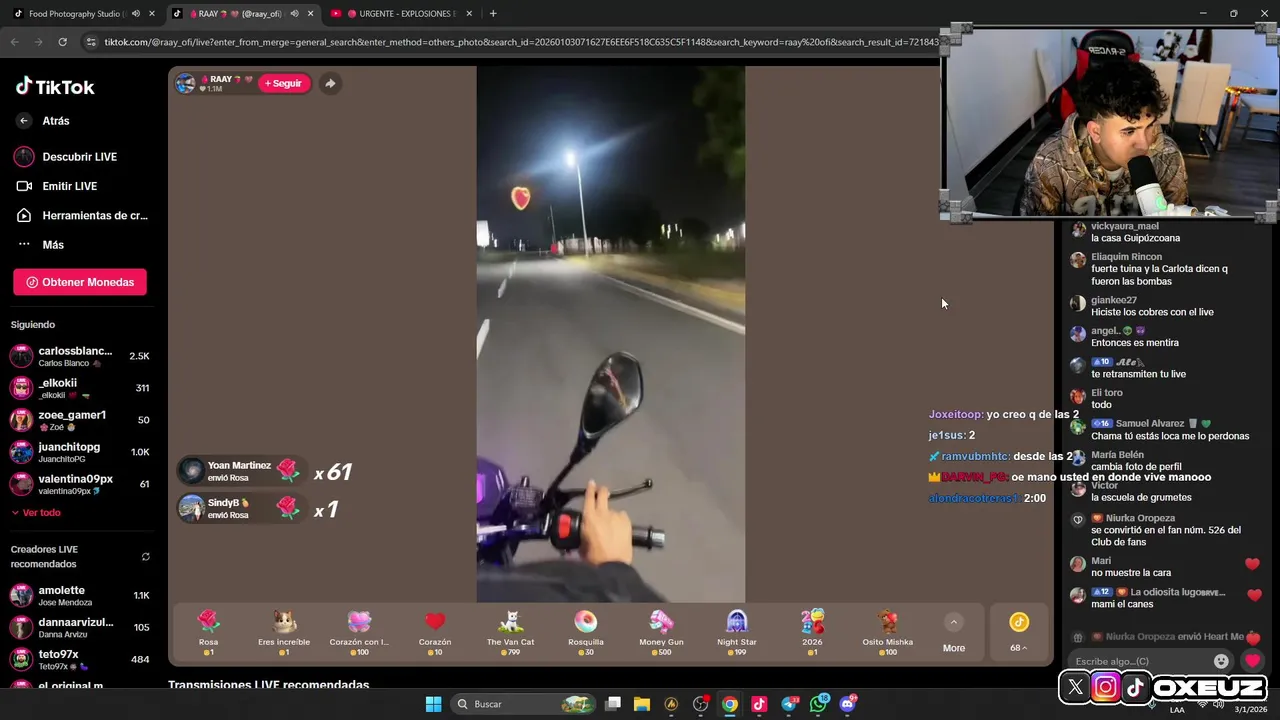
Task: Expand More gifts with the chevron
Action: click(954, 623)
